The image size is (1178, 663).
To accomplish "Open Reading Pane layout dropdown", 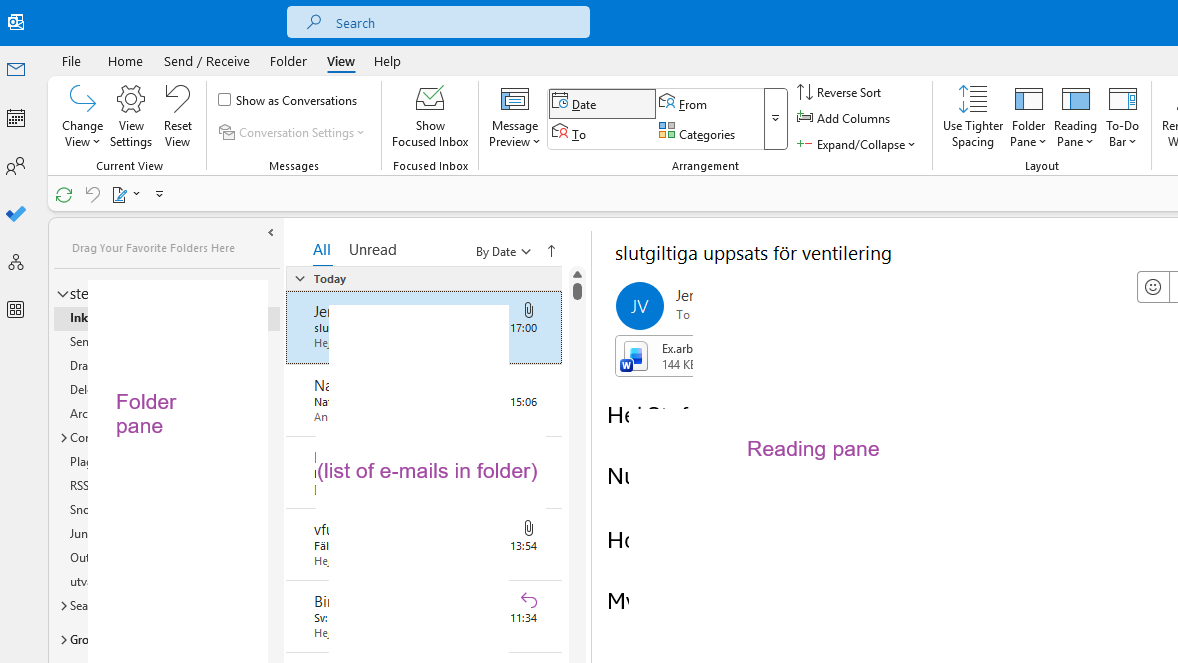I will pyautogui.click(x=1075, y=117).
